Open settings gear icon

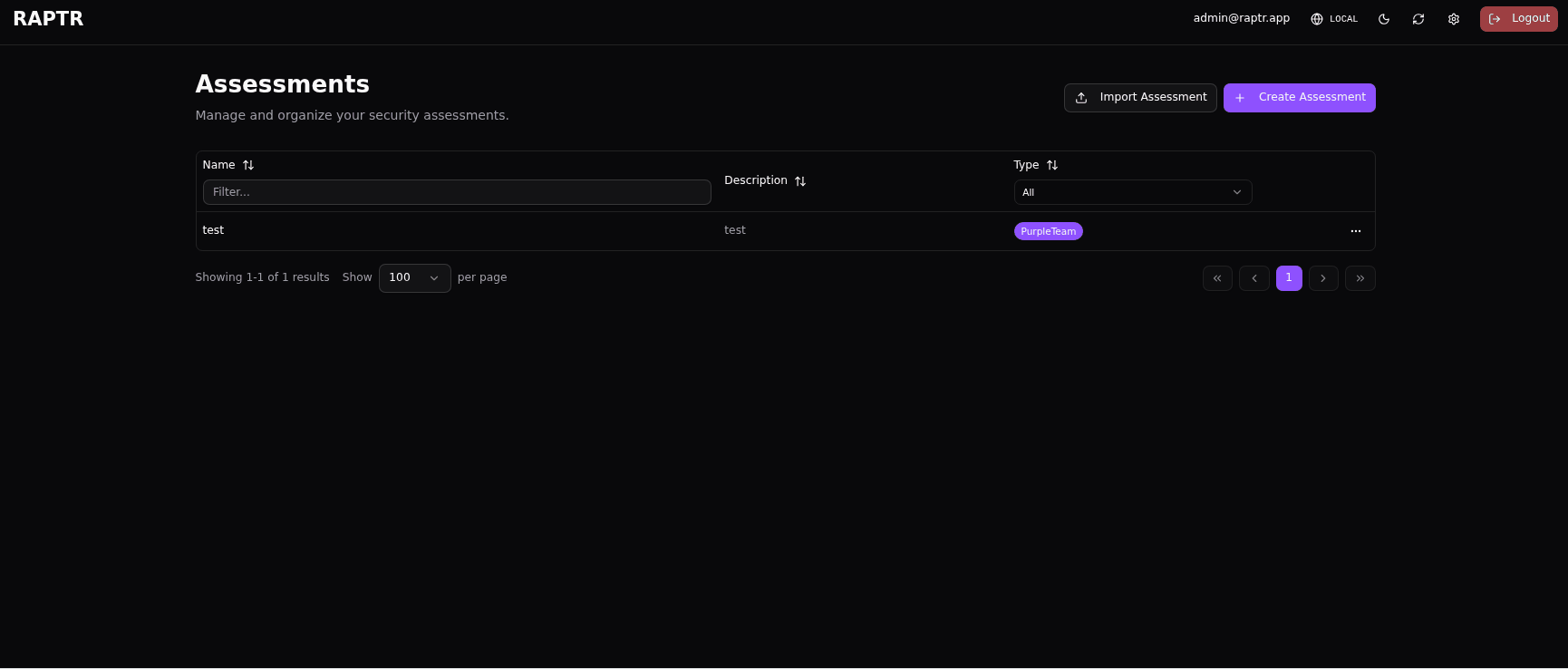click(1453, 19)
